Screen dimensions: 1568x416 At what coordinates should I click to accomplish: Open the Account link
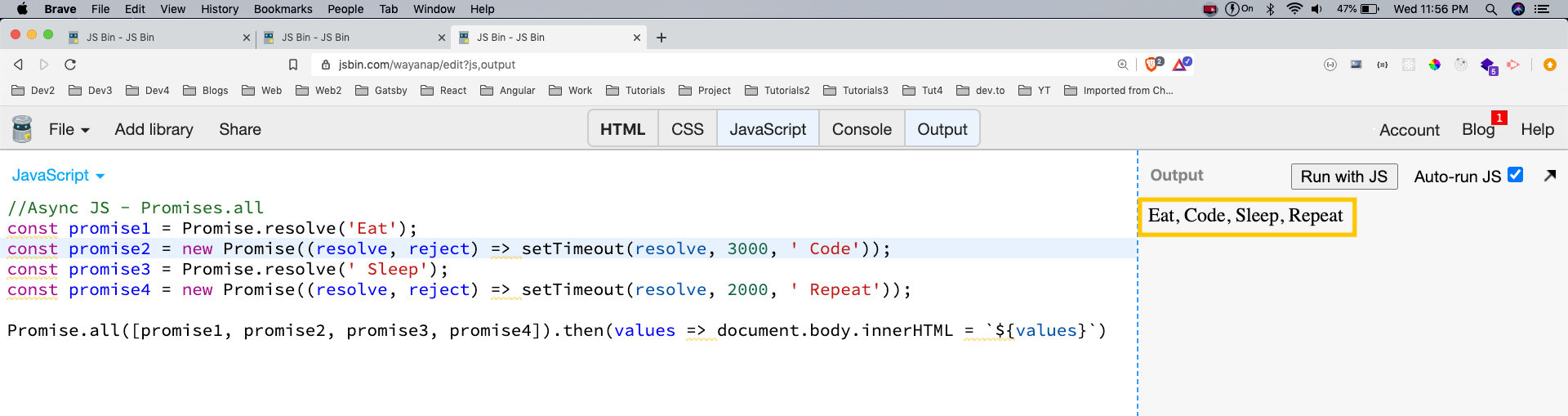coord(1410,130)
